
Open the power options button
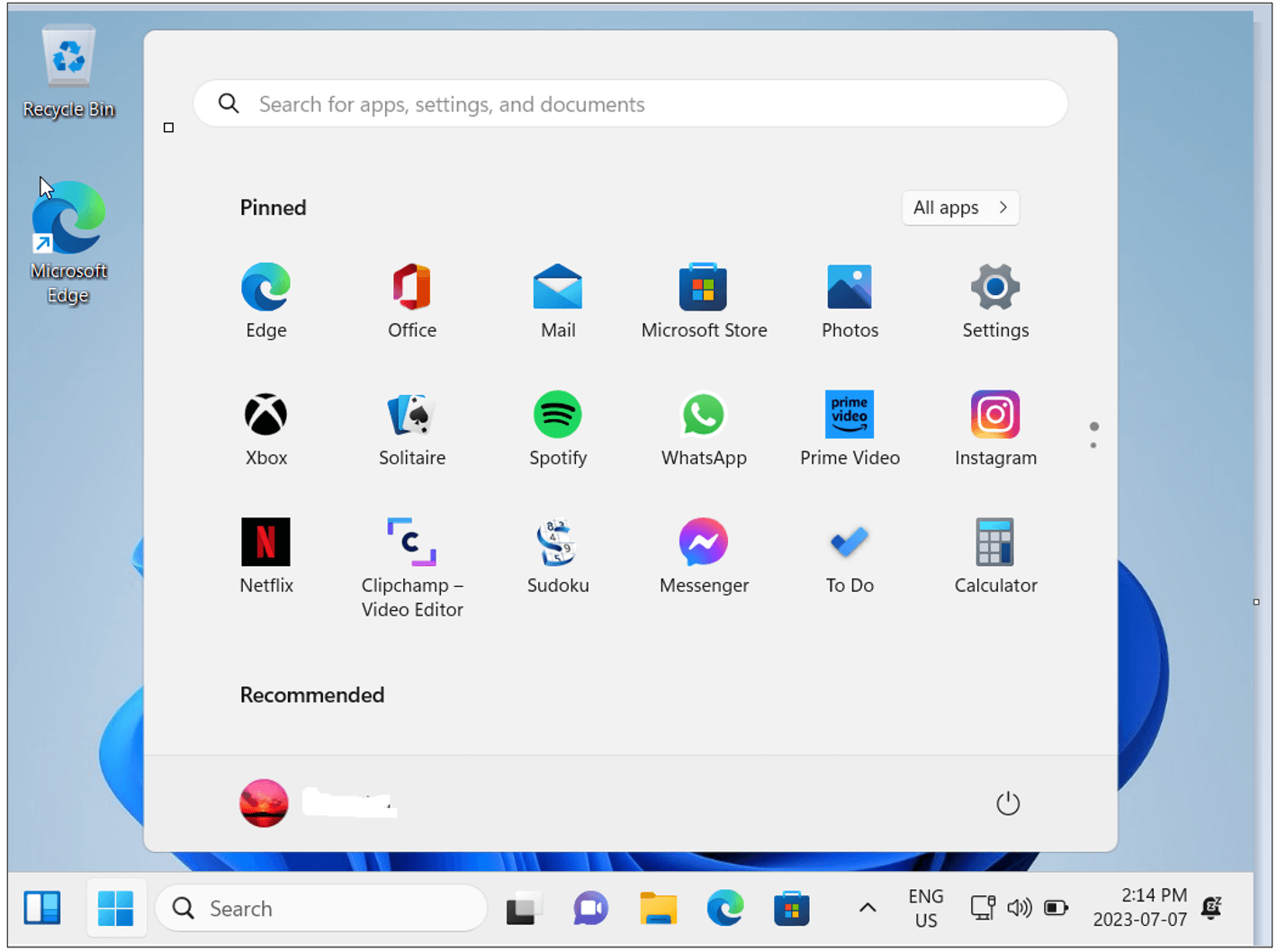1008,803
